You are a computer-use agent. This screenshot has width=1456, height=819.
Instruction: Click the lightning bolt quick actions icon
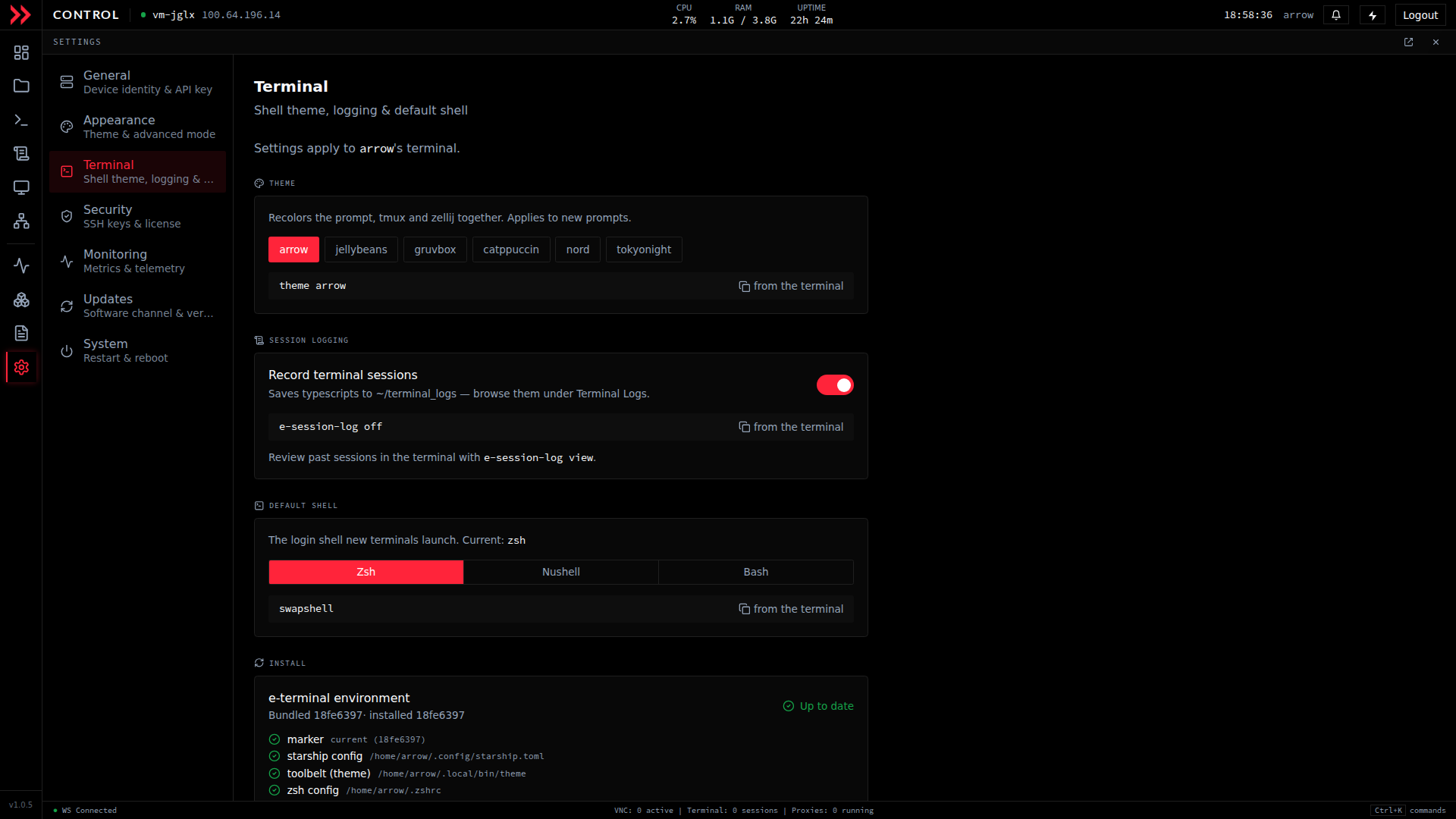pyautogui.click(x=1373, y=15)
